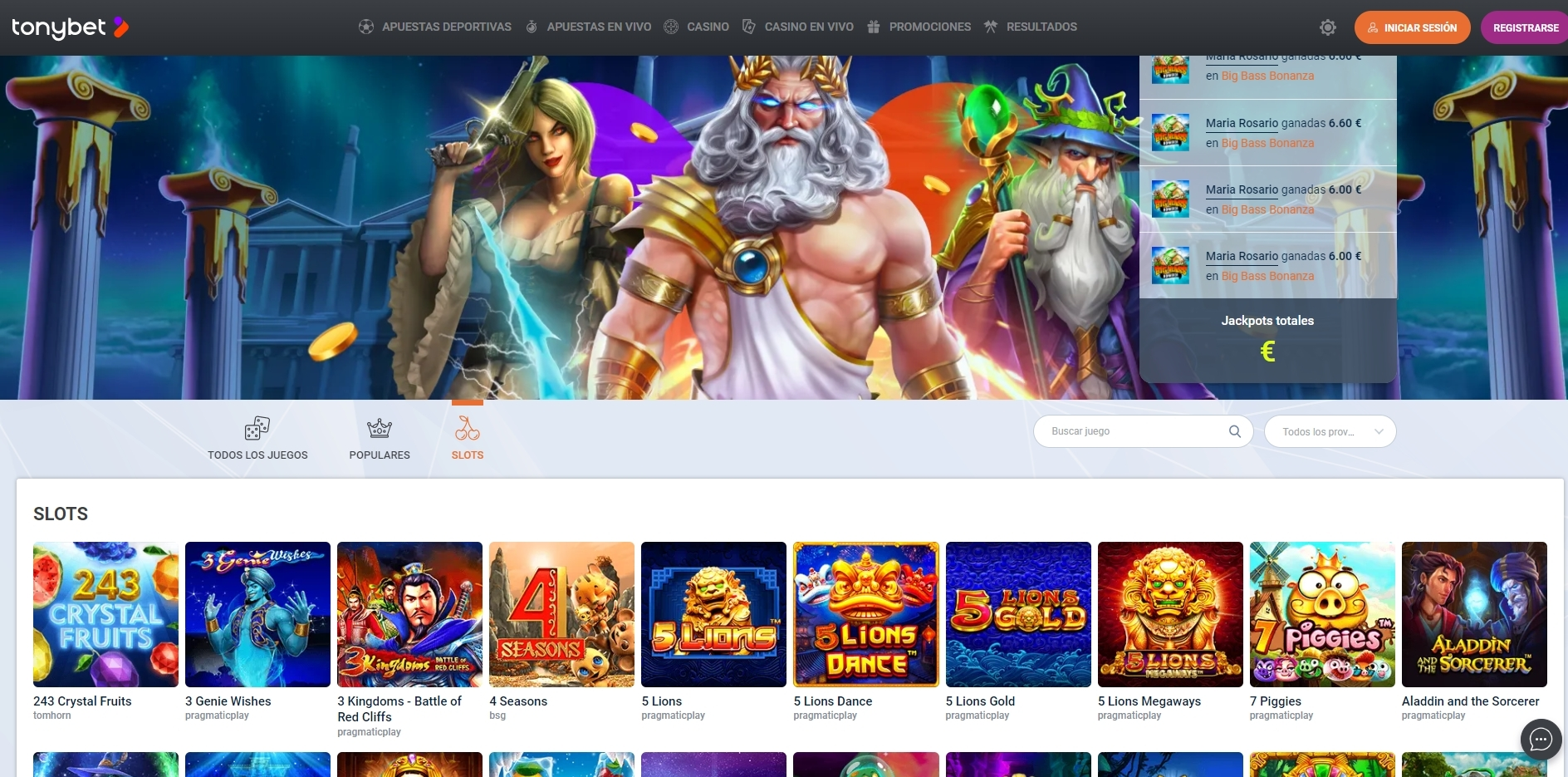Open Aladdin and the Sorcerer thumbnail
This screenshot has width=1568, height=777.
point(1474,614)
